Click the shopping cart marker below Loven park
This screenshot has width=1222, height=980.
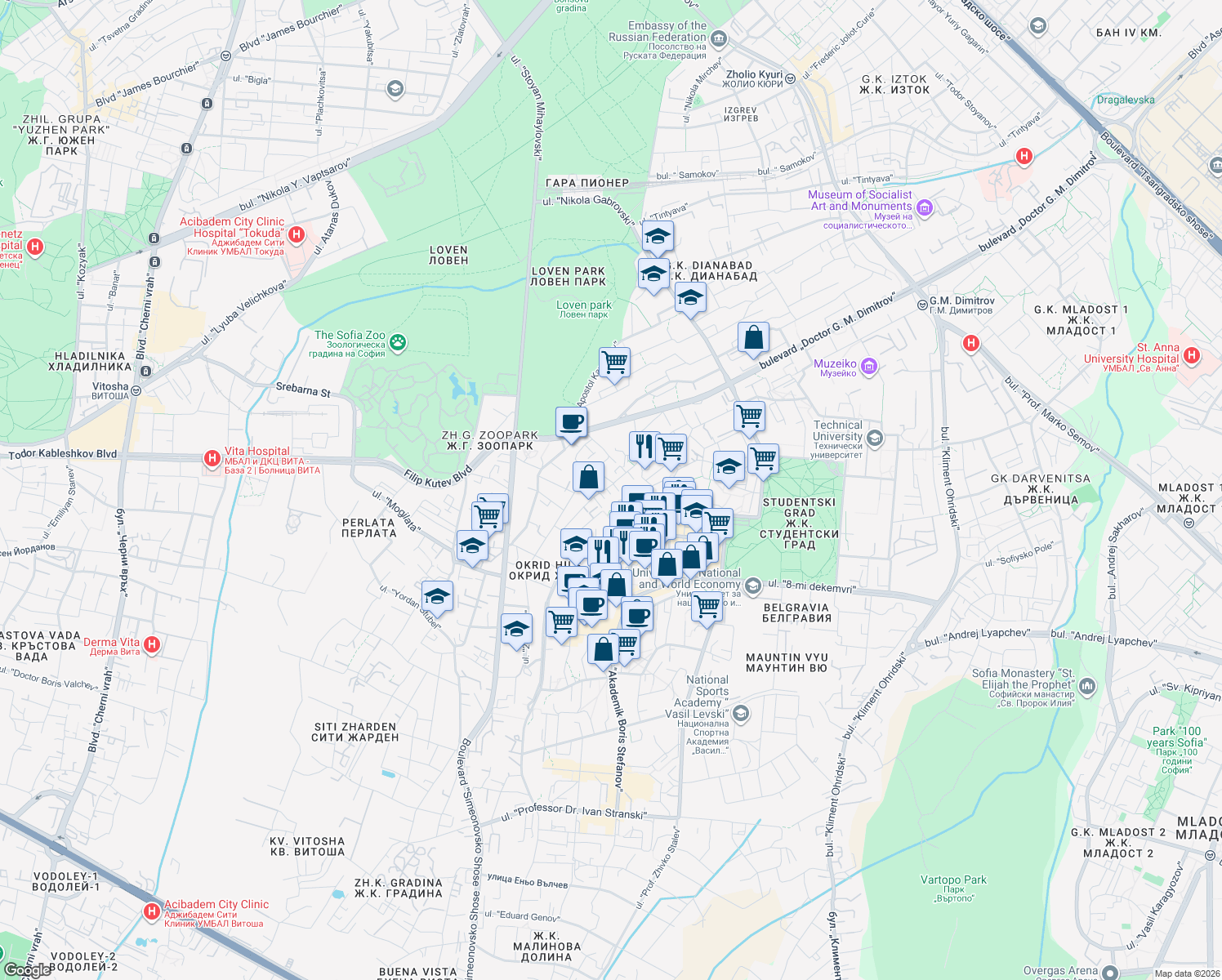[614, 363]
